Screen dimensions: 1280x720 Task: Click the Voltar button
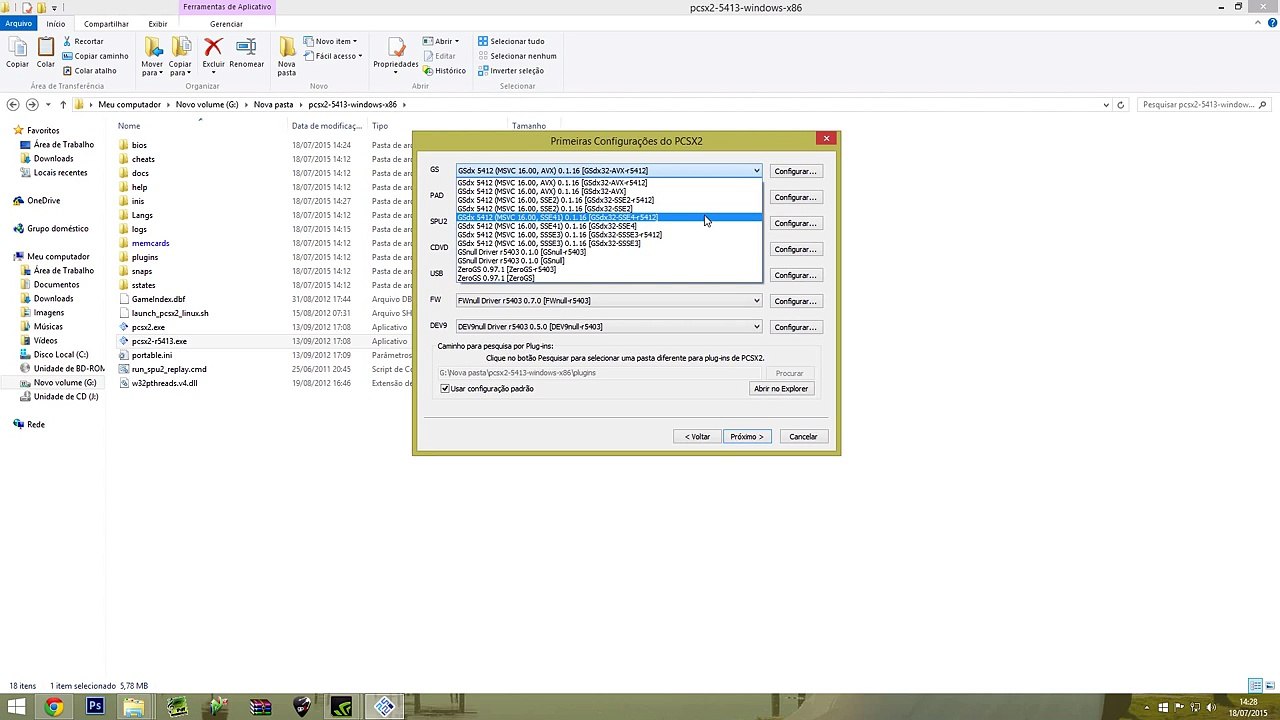[x=697, y=437]
